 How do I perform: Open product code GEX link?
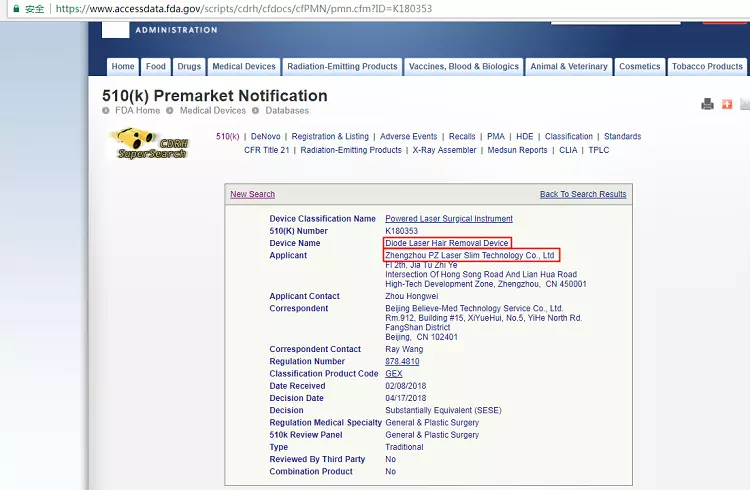(x=394, y=374)
